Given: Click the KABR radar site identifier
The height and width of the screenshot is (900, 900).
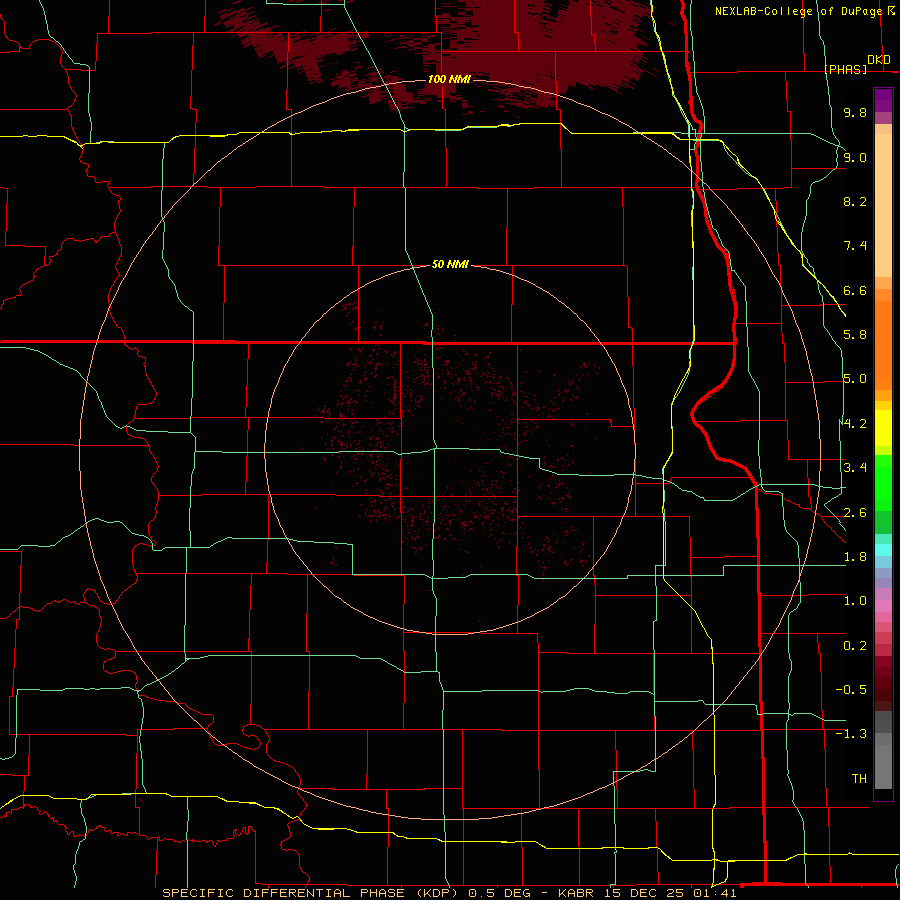Looking at the screenshot, I should click(576, 893).
